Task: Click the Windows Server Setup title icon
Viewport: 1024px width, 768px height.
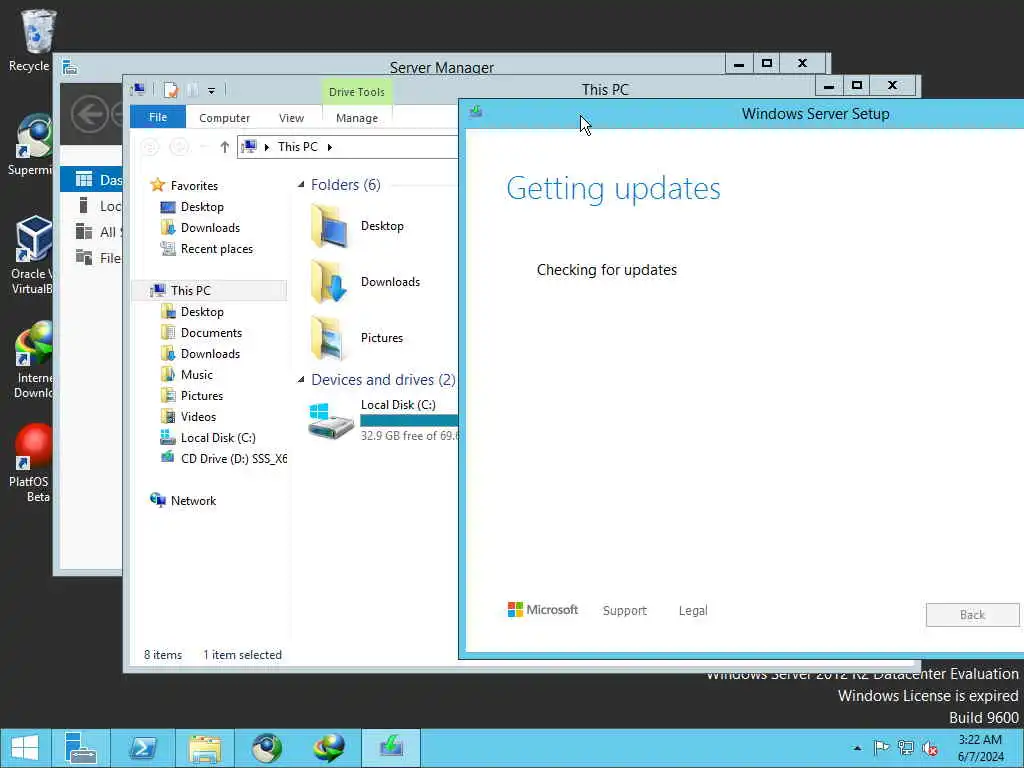Action: tap(476, 112)
